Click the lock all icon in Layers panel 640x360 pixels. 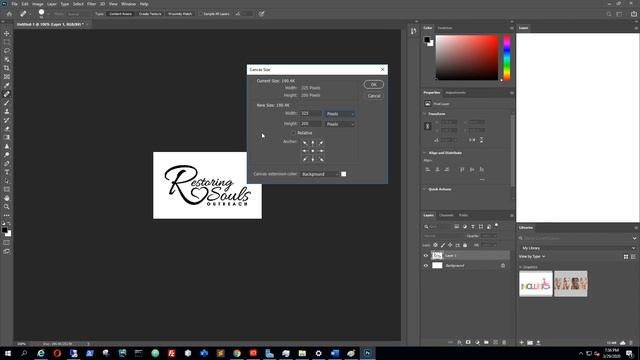[x=465, y=245]
